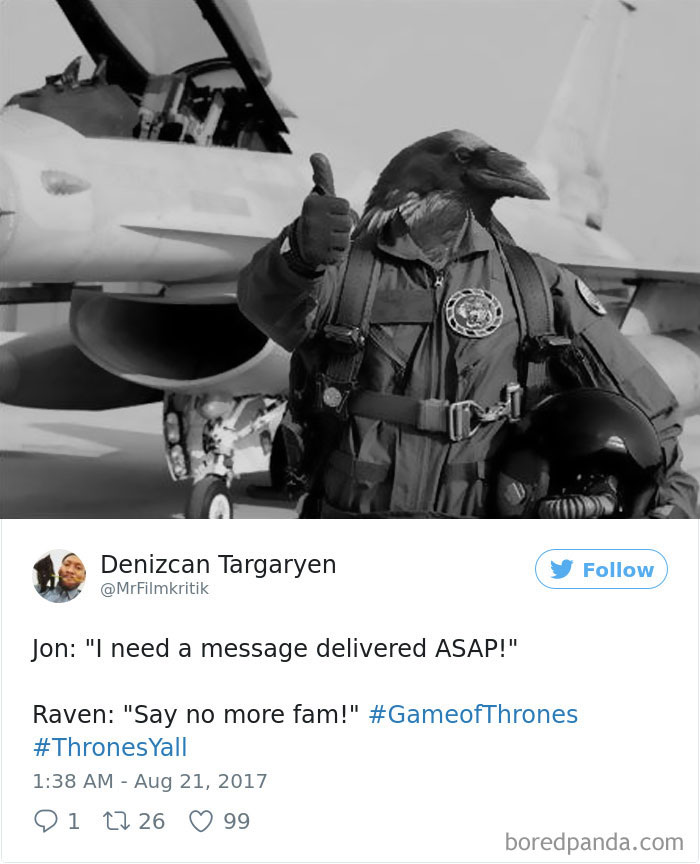Click the reply speech bubble icon
This screenshot has width=700, height=864.
click(x=45, y=820)
